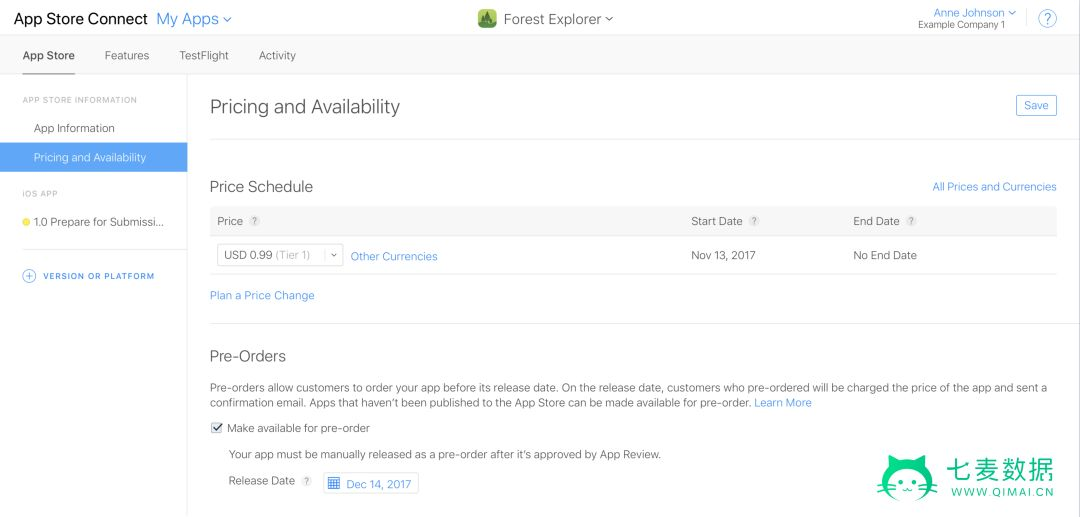The image size is (1080, 517).
Task: Open the All Prices and Currencies link
Action: 994,187
